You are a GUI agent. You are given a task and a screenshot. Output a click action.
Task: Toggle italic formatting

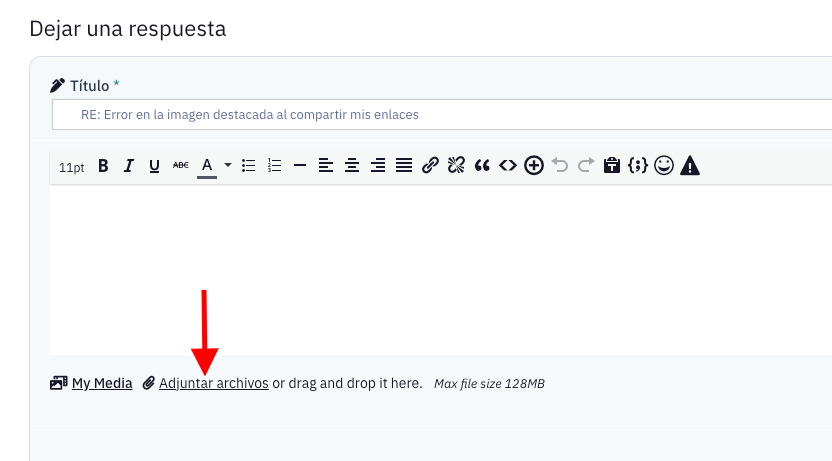128,166
